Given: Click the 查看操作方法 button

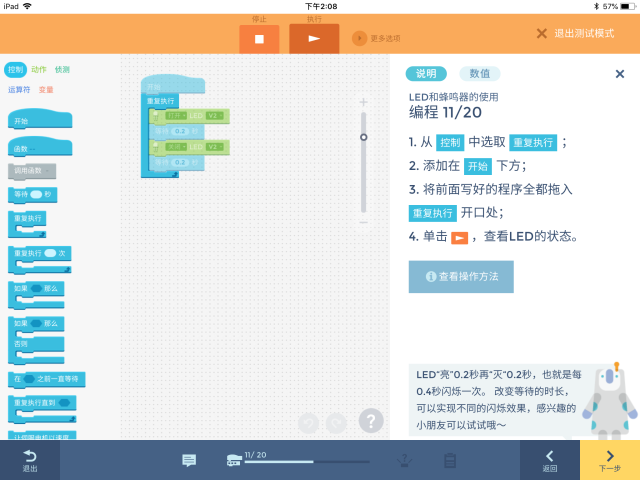Looking at the screenshot, I should 461,276.
